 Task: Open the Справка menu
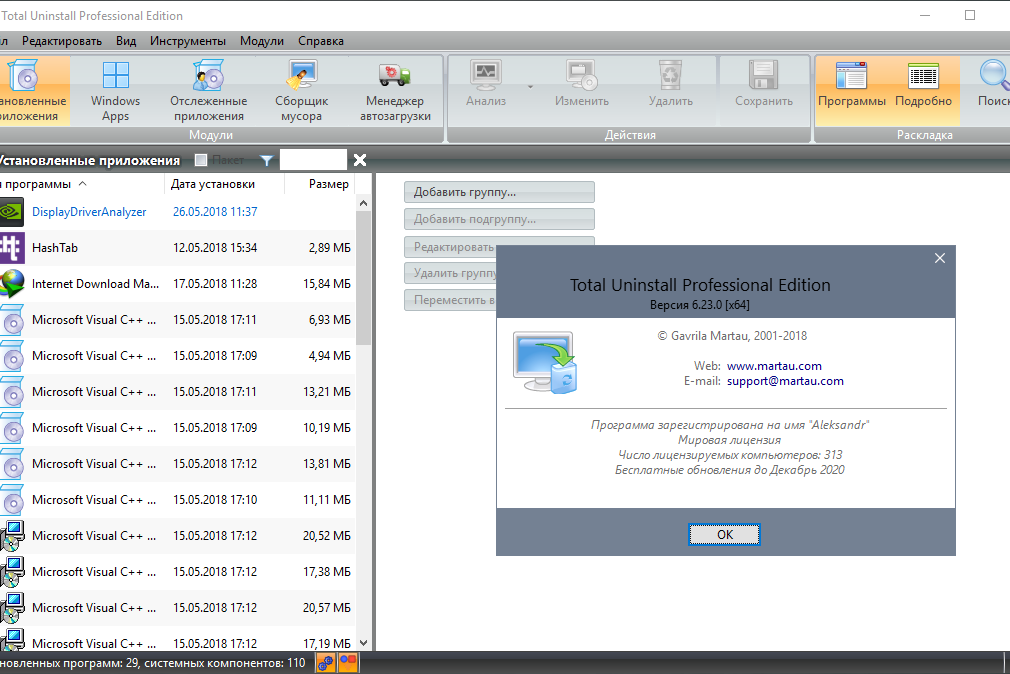point(321,41)
